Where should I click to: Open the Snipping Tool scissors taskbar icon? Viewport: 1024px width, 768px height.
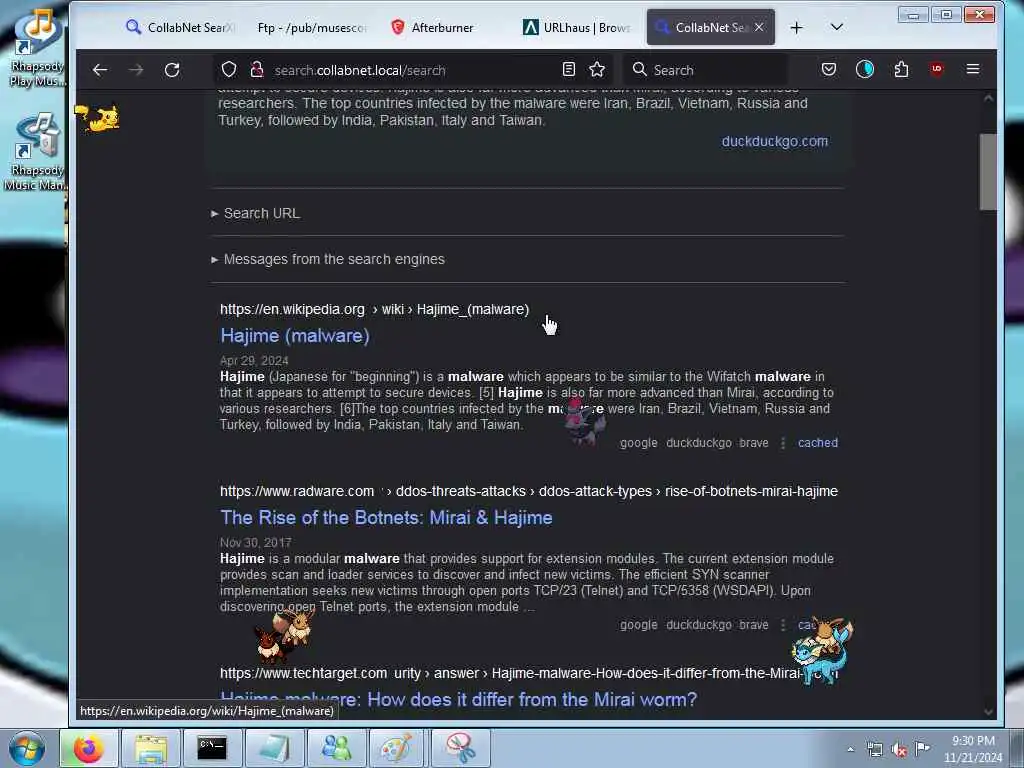click(460, 748)
